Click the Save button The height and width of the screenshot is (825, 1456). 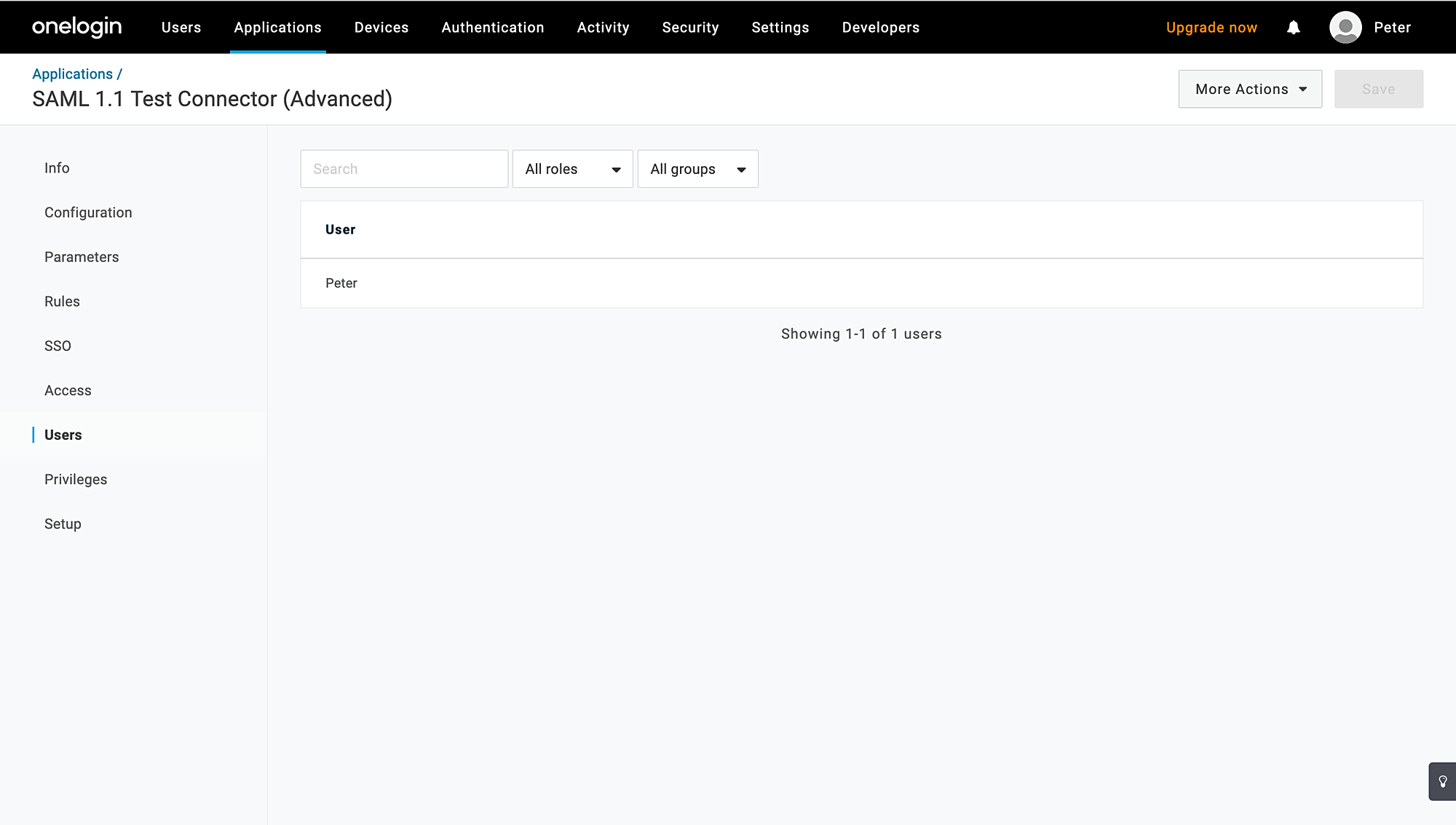[x=1378, y=89]
